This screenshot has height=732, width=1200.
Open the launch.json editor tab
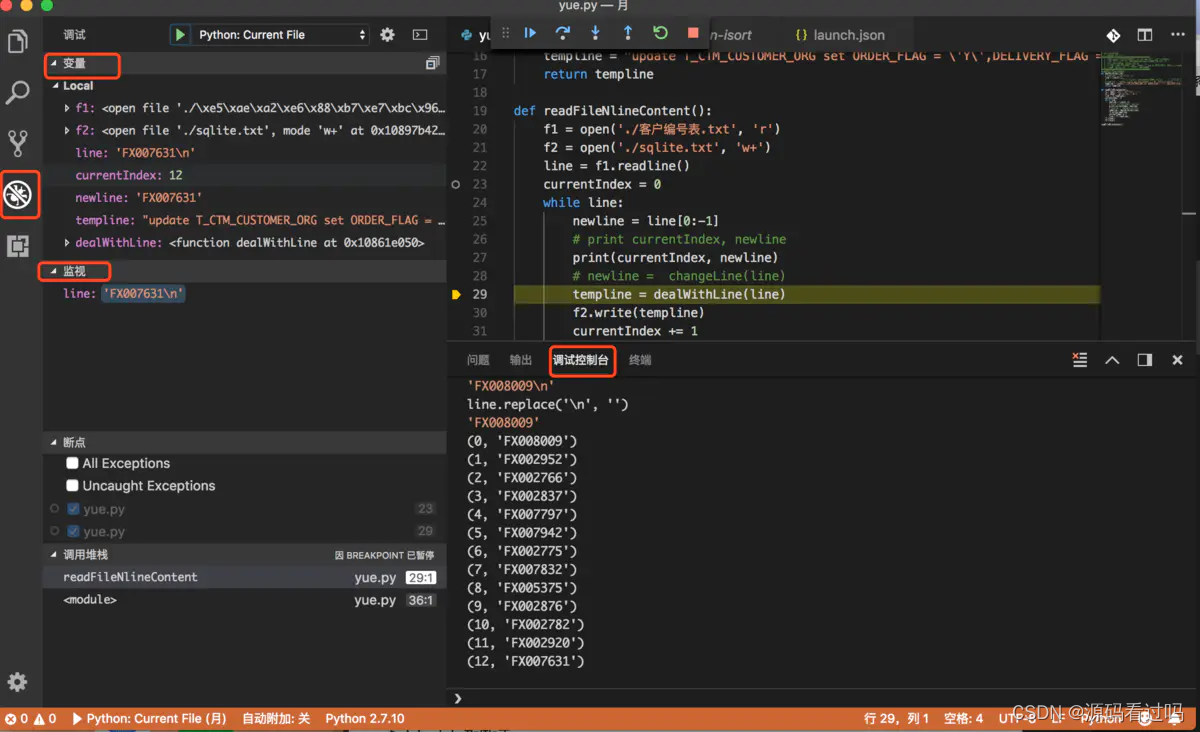840,35
